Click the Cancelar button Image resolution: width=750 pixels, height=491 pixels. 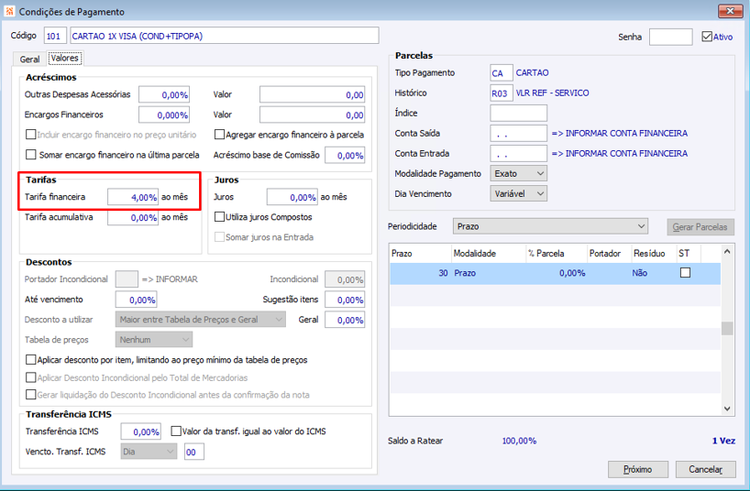tap(706, 469)
